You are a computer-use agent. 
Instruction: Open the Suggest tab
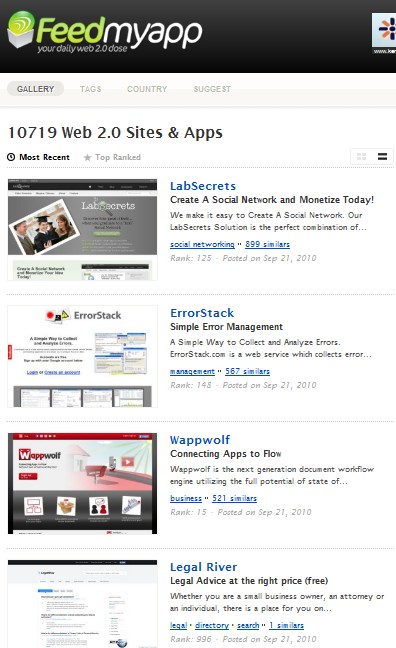click(212, 89)
